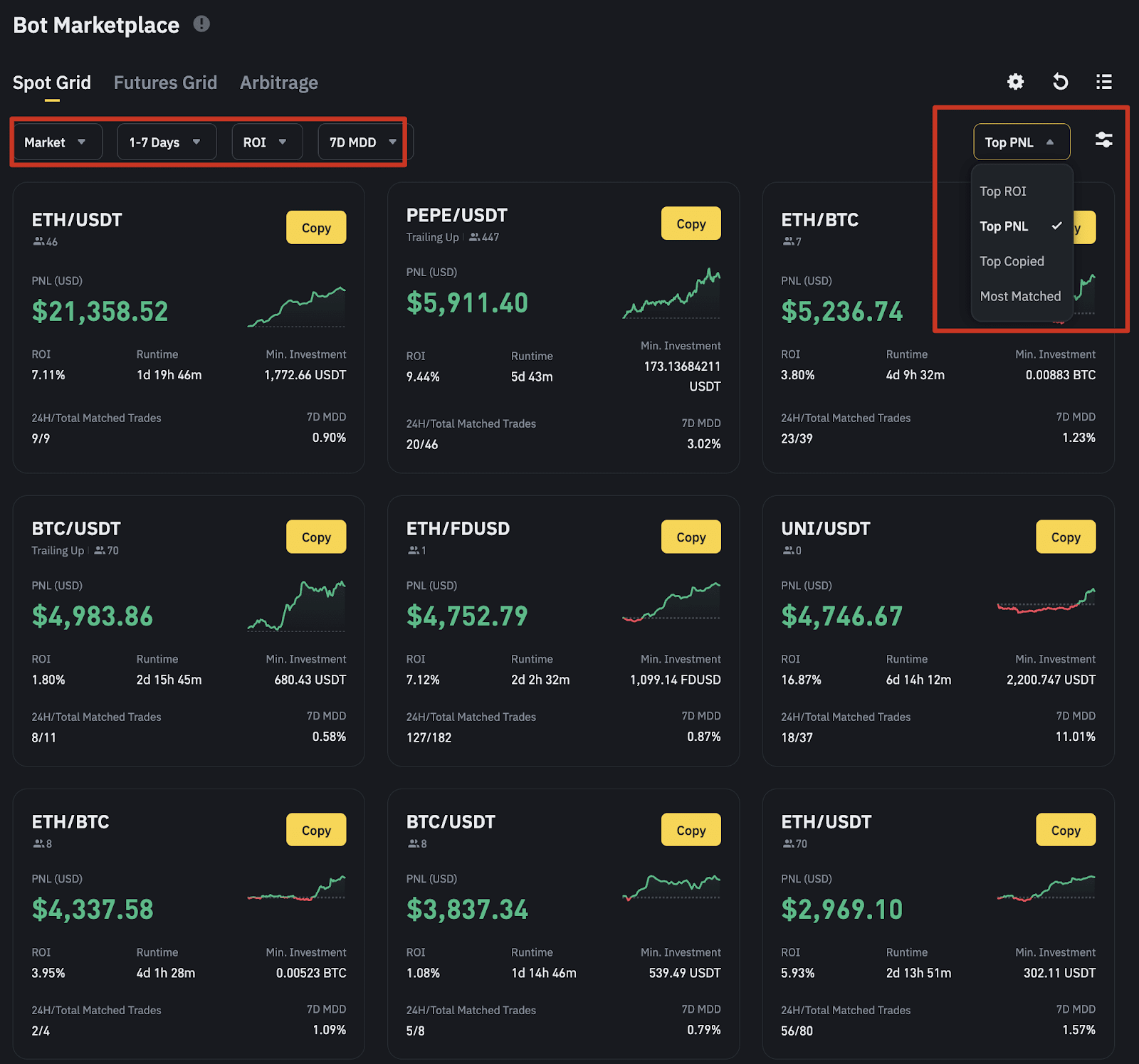Switch to the Futures Grid tab
The height and width of the screenshot is (1064, 1139).
click(x=165, y=82)
